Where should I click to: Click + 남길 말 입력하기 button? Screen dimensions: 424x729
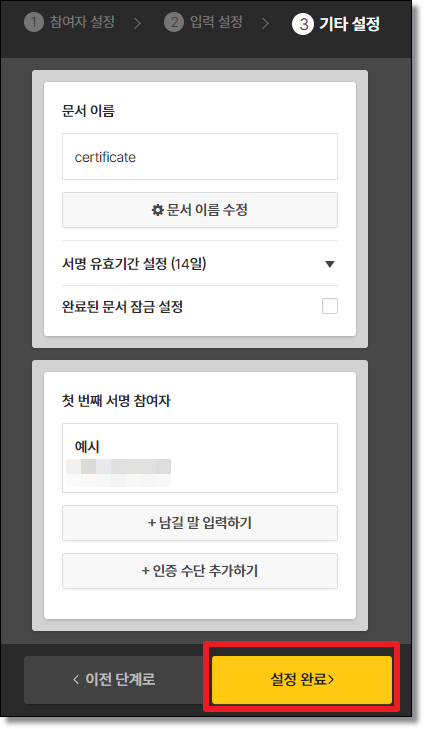[200, 523]
